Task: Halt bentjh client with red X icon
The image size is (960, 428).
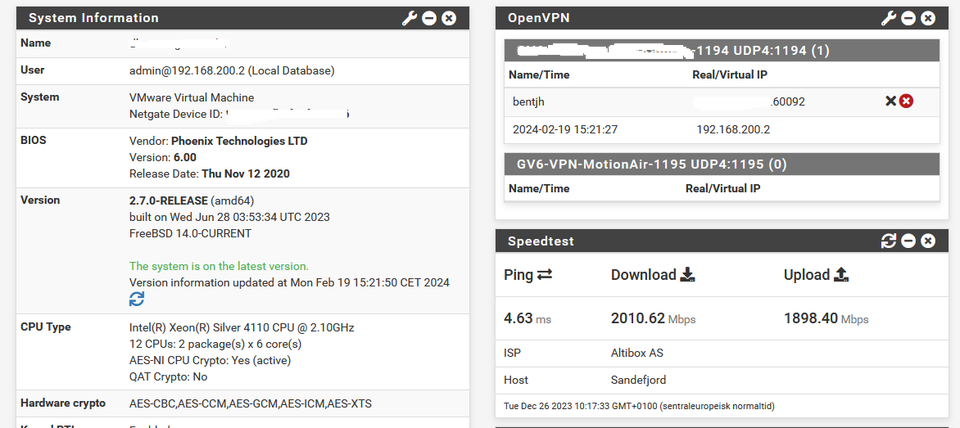Action: (907, 101)
